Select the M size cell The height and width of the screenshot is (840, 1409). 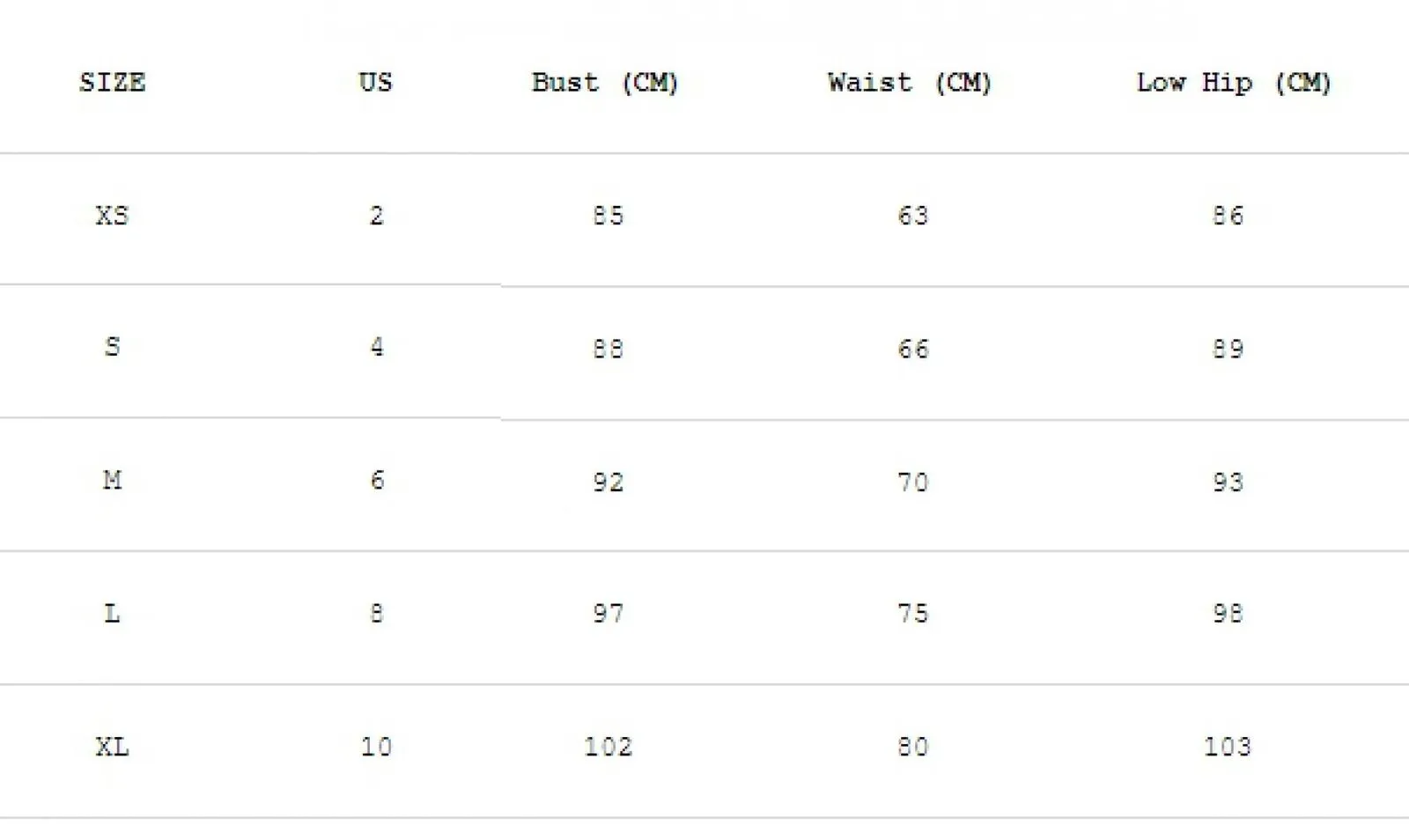click(x=113, y=480)
